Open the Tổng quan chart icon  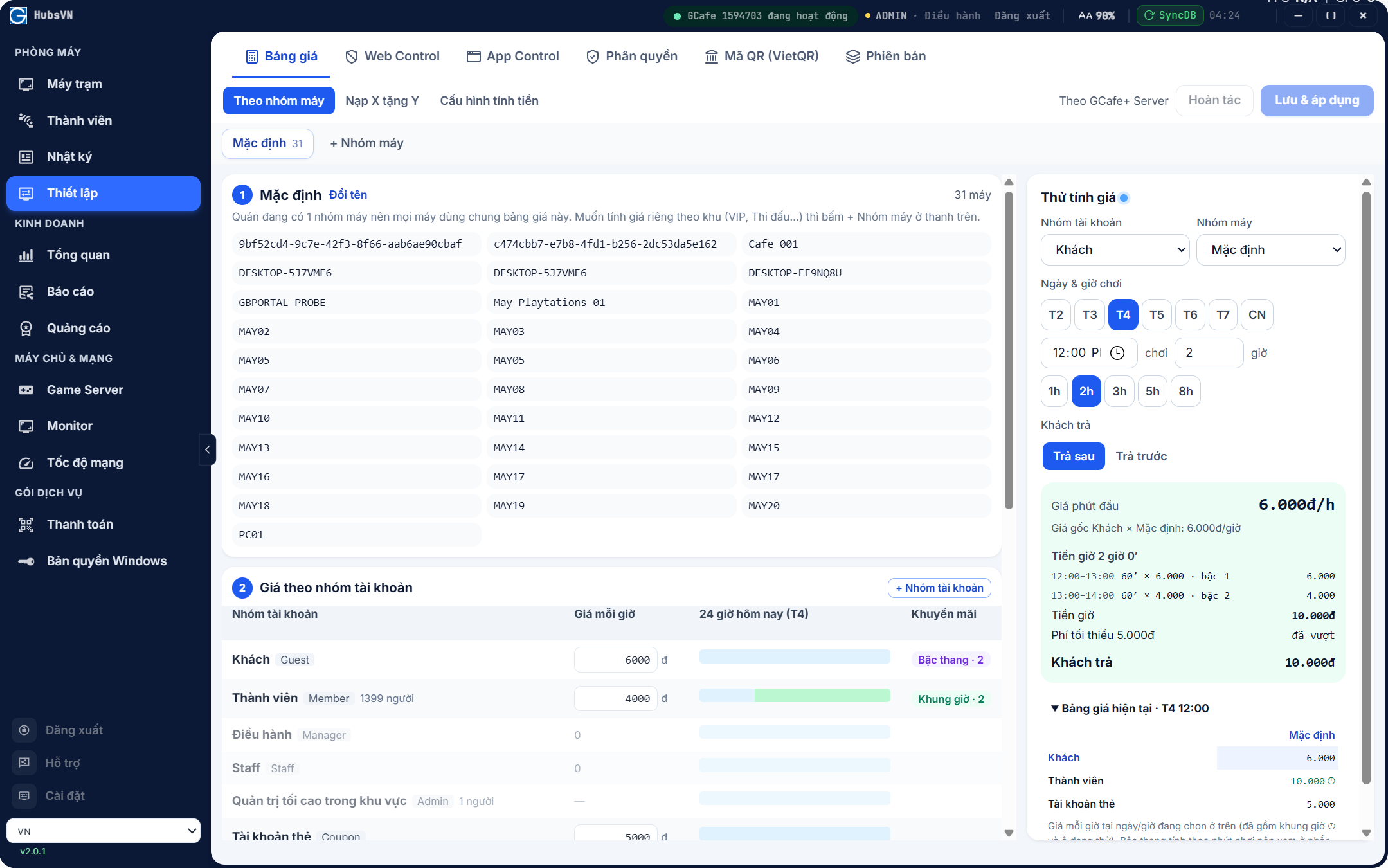[26, 255]
